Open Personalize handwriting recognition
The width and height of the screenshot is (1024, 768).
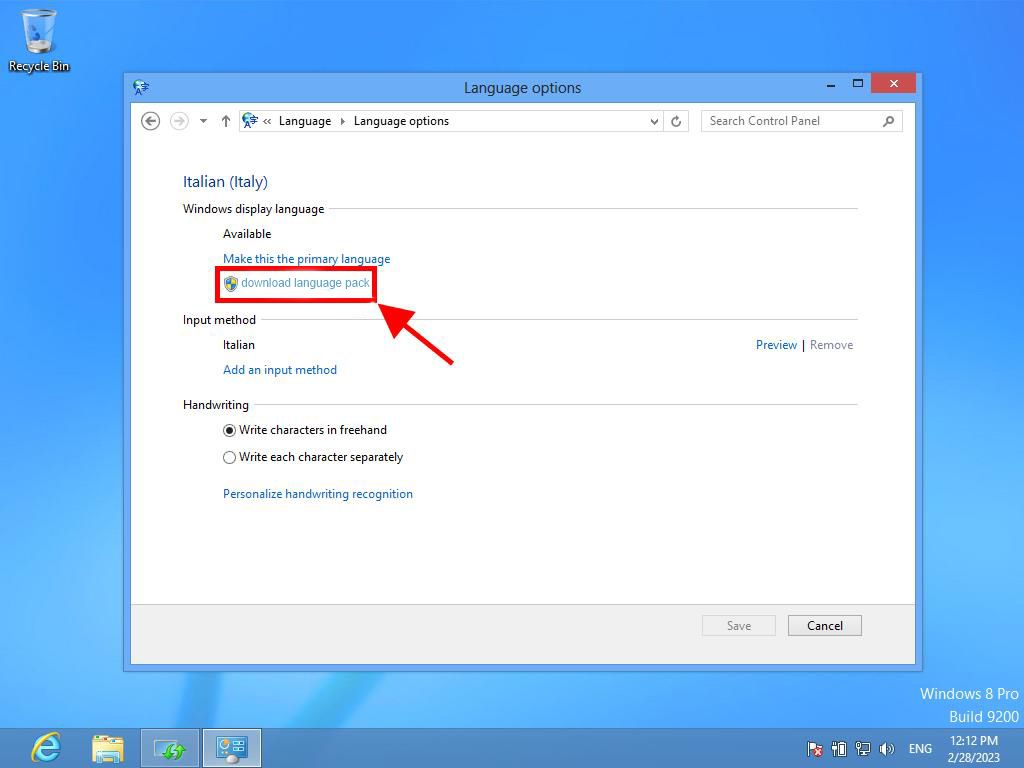click(317, 494)
